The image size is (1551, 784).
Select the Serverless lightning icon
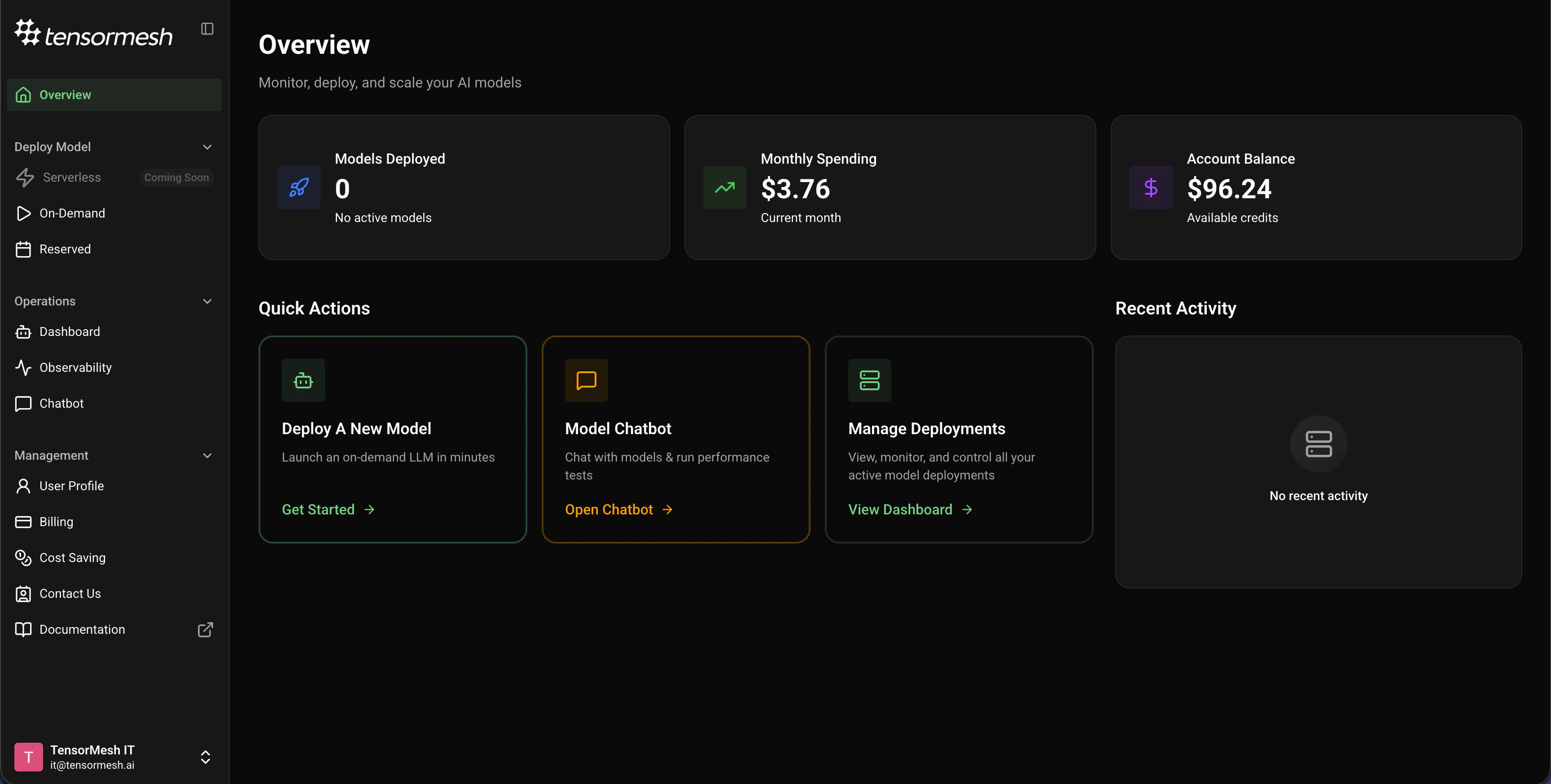[24, 178]
